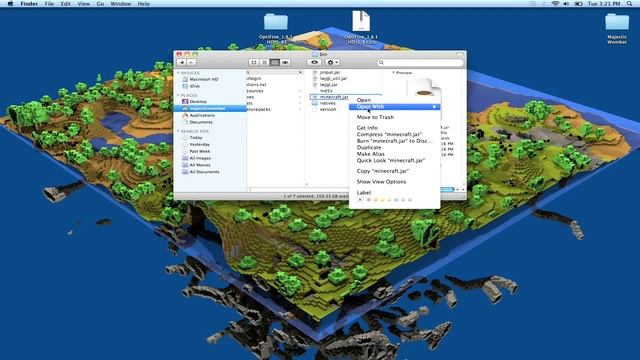Open the Go menu in menu bar

pyautogui.click(x=100, y=4)
